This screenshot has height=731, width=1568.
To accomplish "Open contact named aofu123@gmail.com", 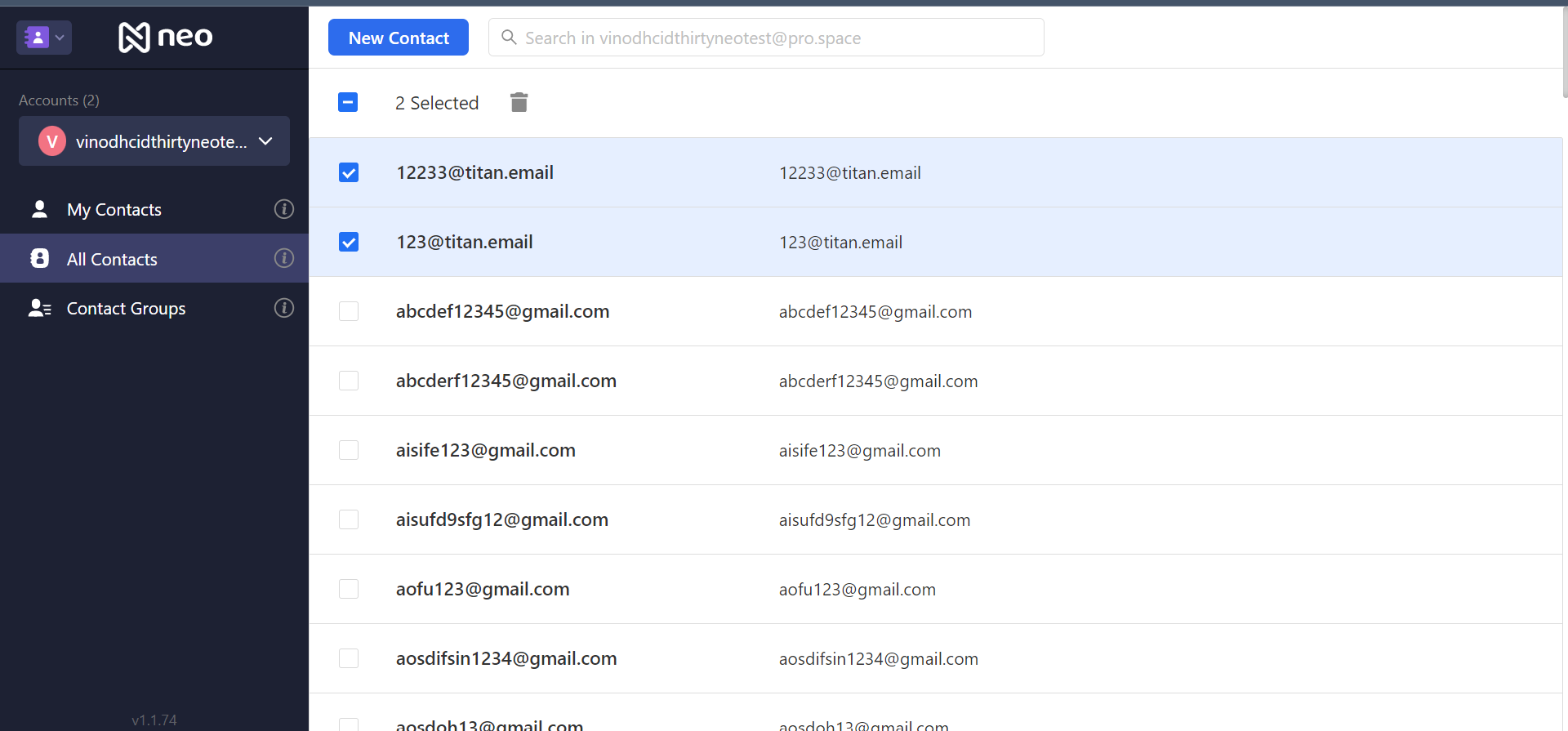I will [x=483, y=589].
